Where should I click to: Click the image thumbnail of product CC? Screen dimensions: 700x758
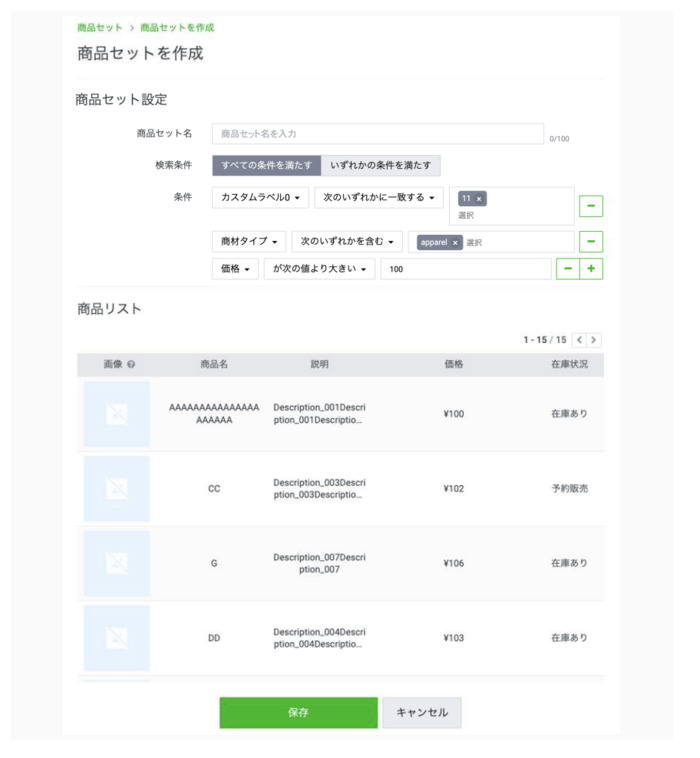coord(117,489)
